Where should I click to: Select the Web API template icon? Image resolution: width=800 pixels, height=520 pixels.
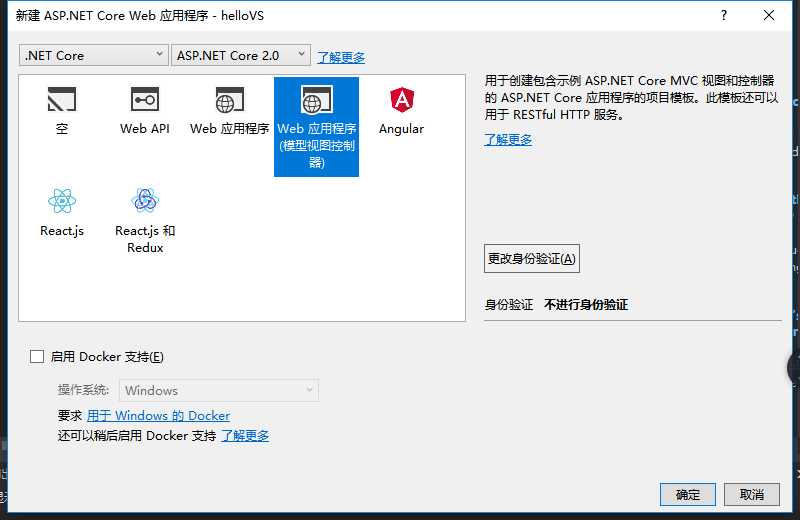coord(145,99)
